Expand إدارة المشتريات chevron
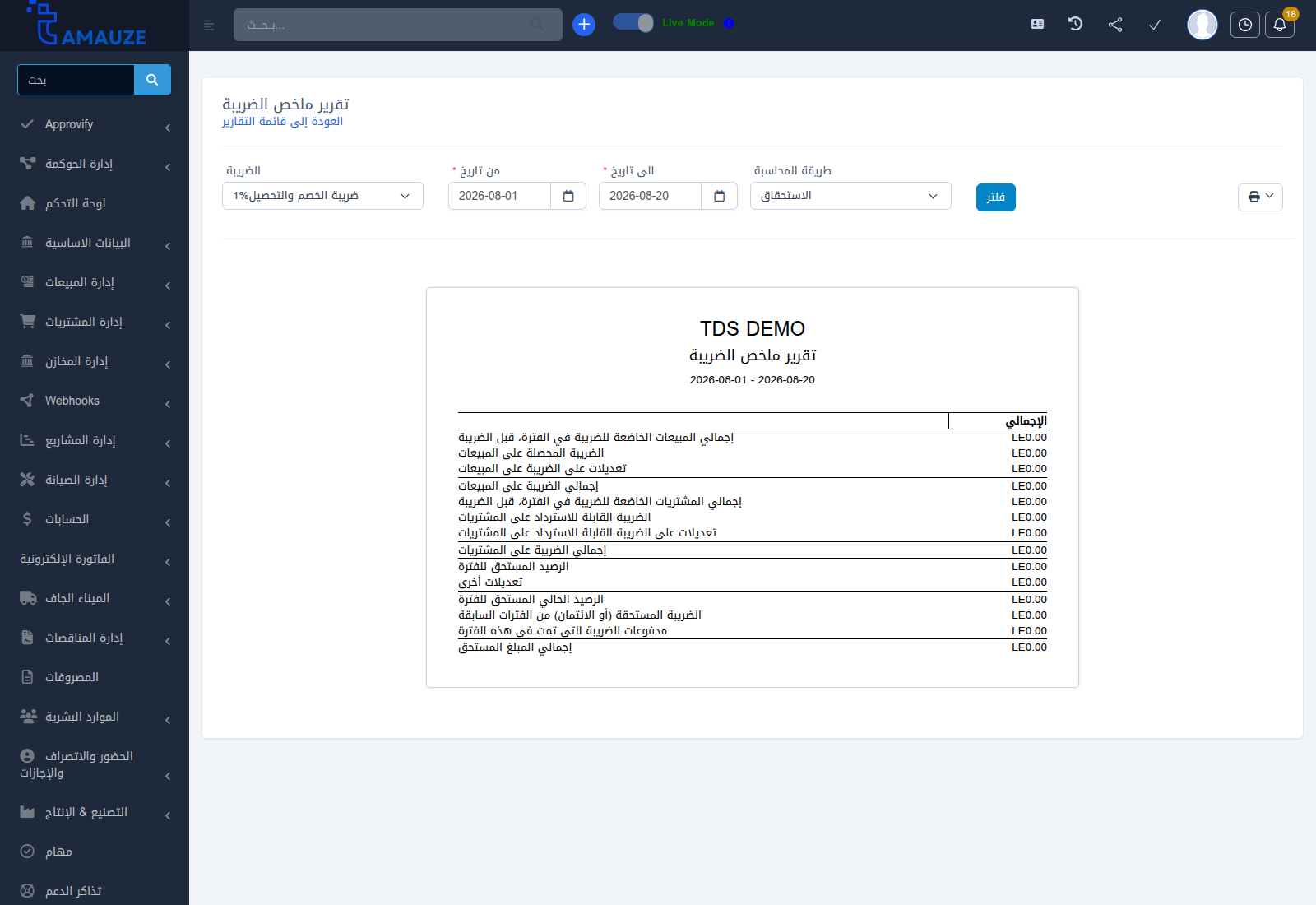The height and width of the screenshot is (905, 1316). 168,325
